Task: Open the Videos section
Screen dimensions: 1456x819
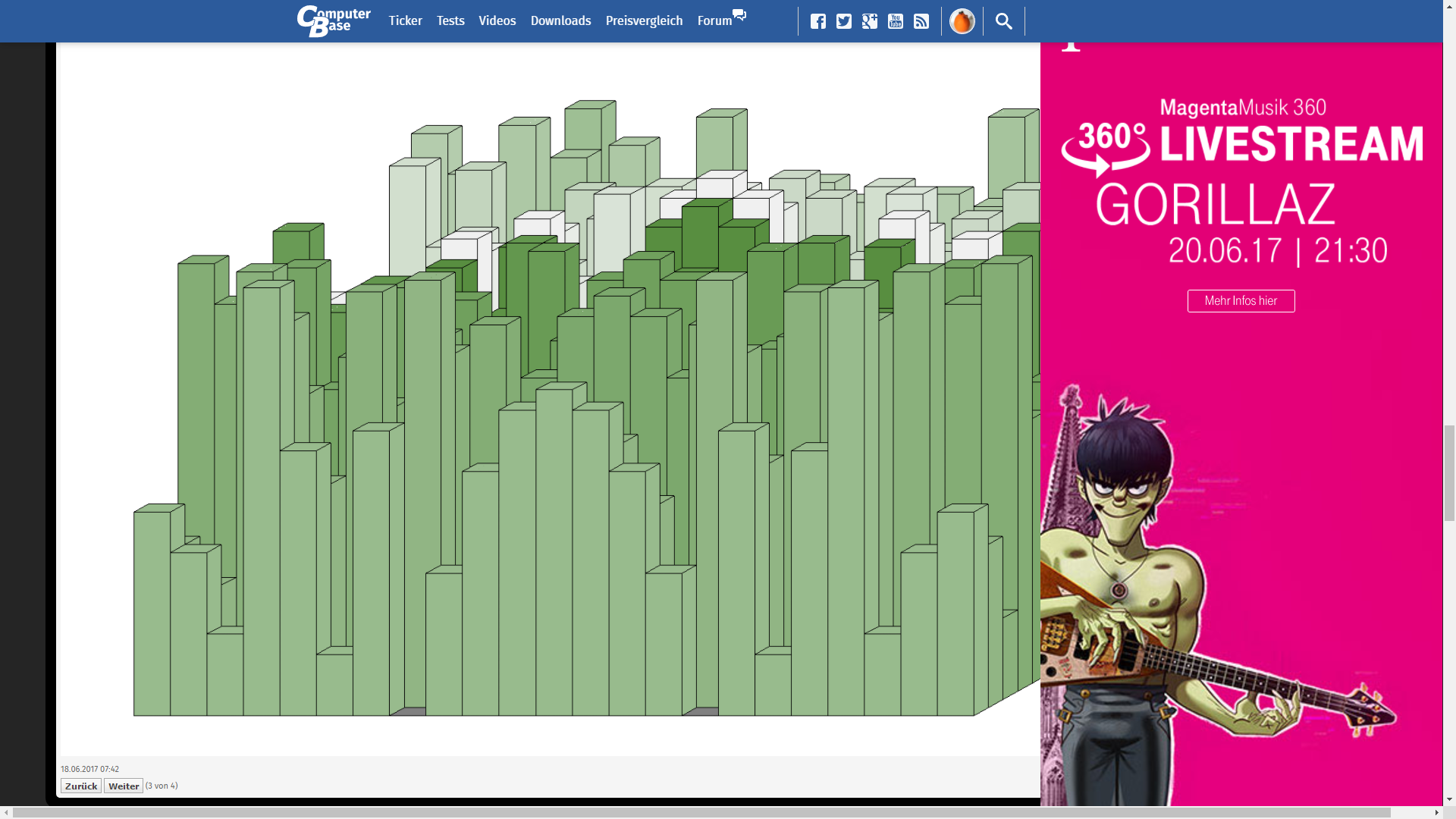Action: 497,21
